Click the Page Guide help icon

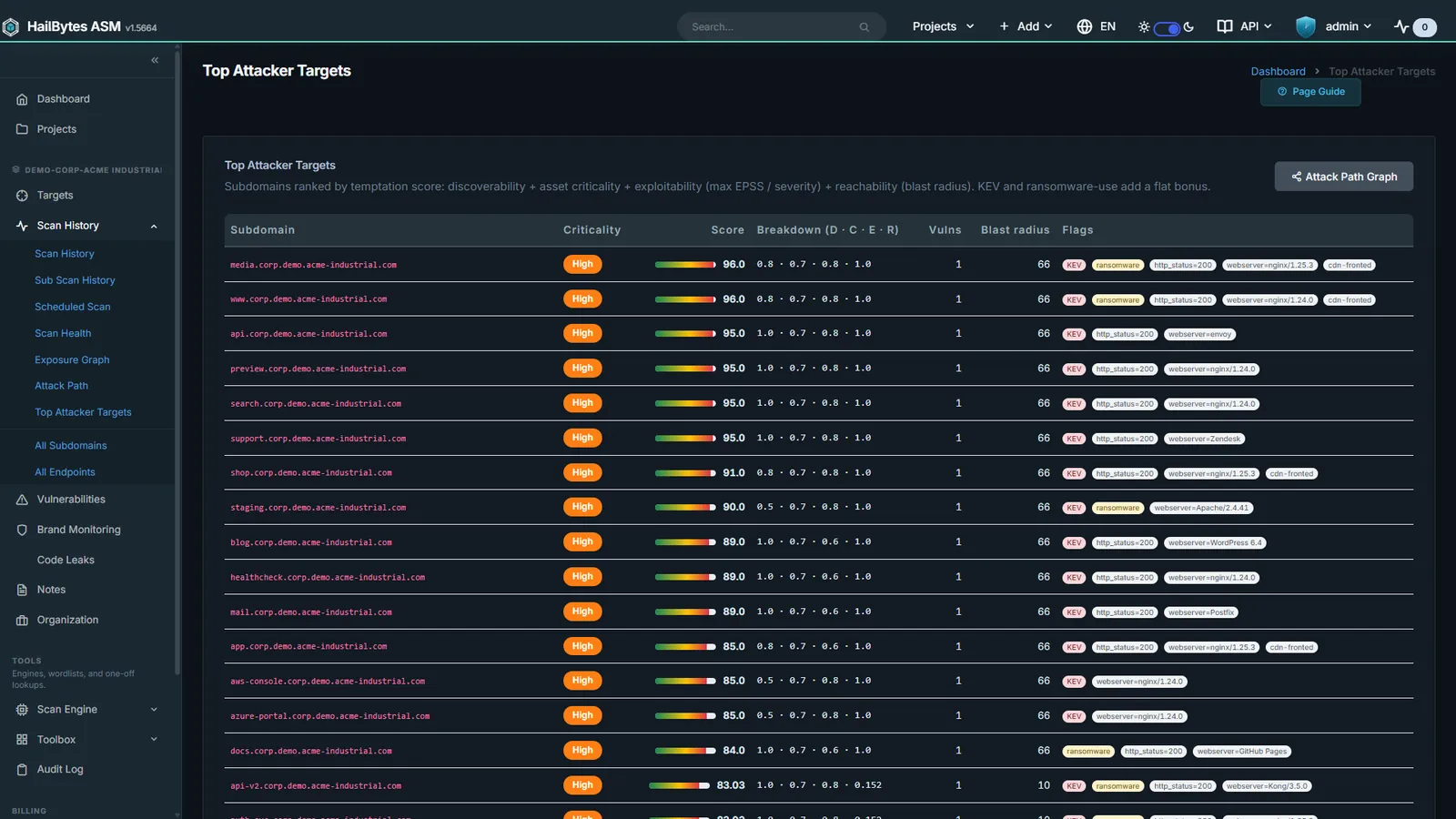(x=1282, y=92)
